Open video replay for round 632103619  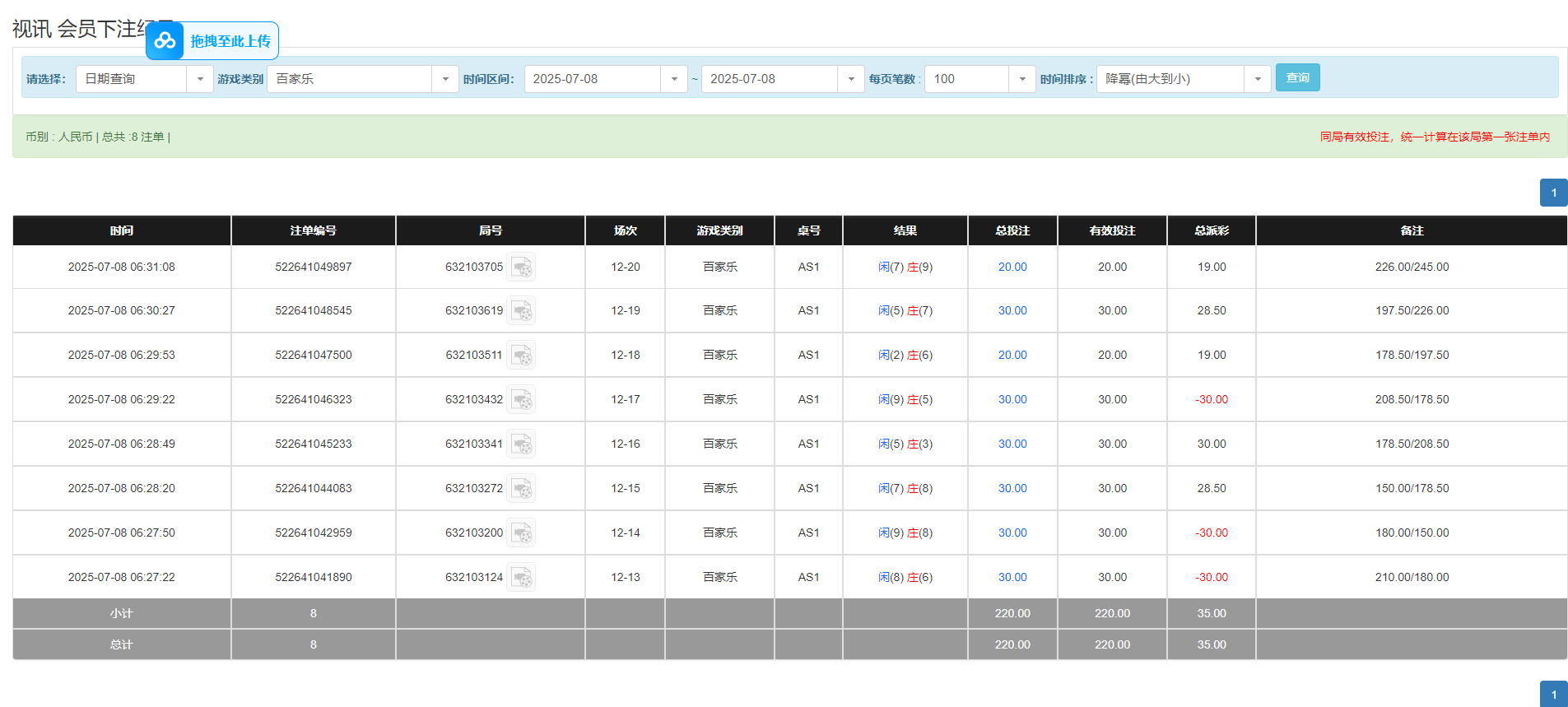(521, 311)
